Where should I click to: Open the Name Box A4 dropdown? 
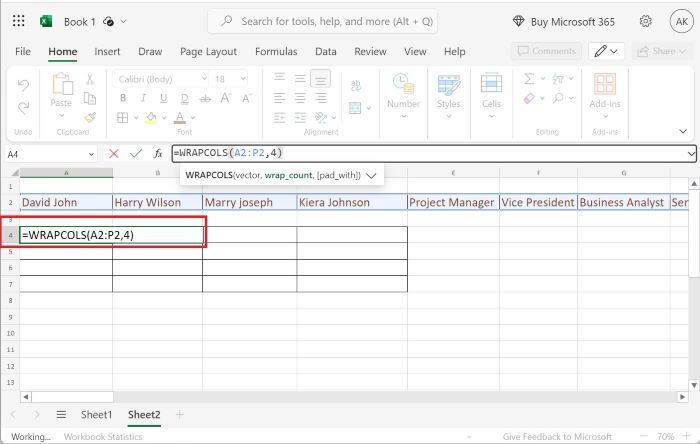coord(91,154)
